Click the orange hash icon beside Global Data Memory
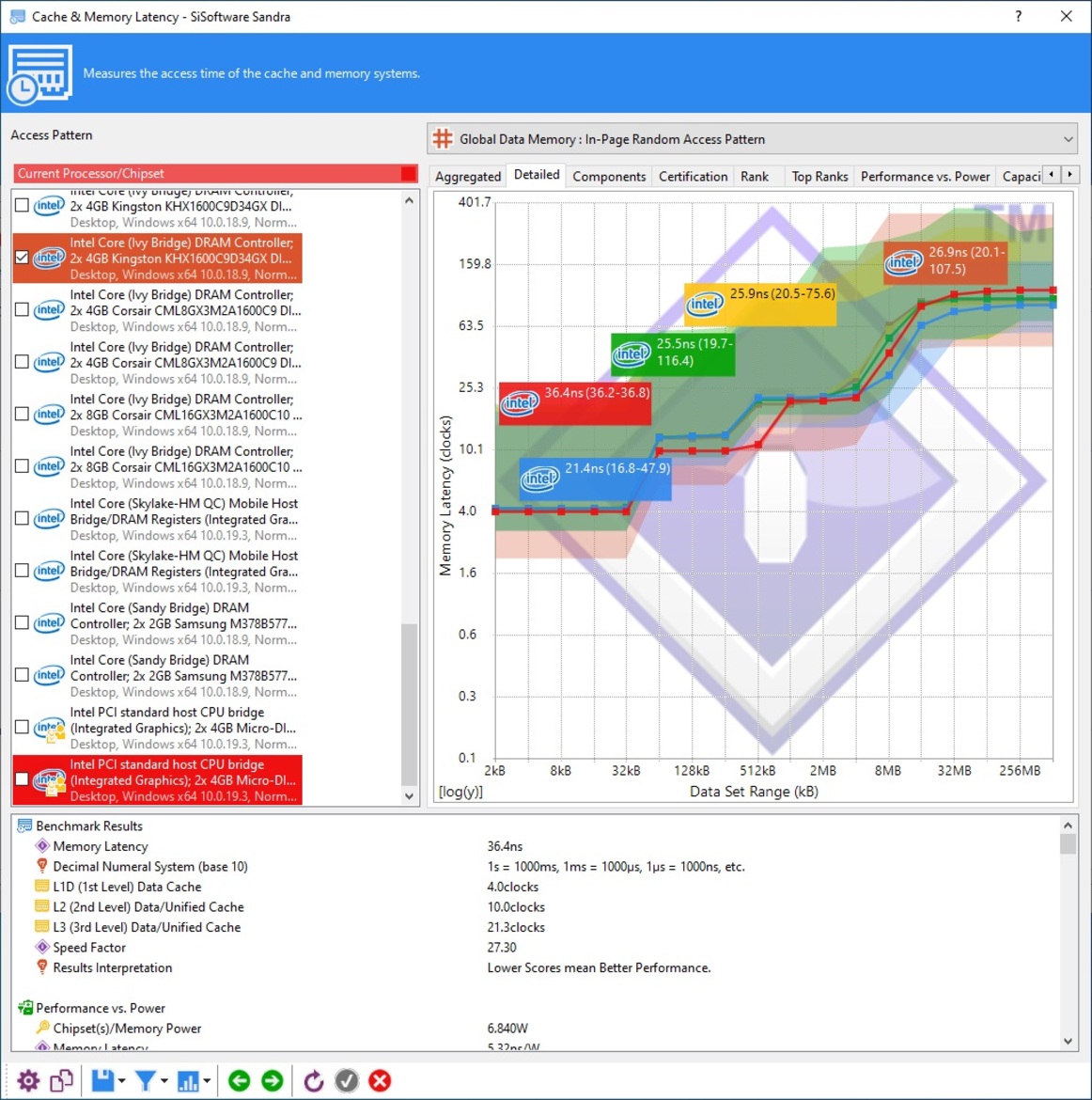 [443, 139]
